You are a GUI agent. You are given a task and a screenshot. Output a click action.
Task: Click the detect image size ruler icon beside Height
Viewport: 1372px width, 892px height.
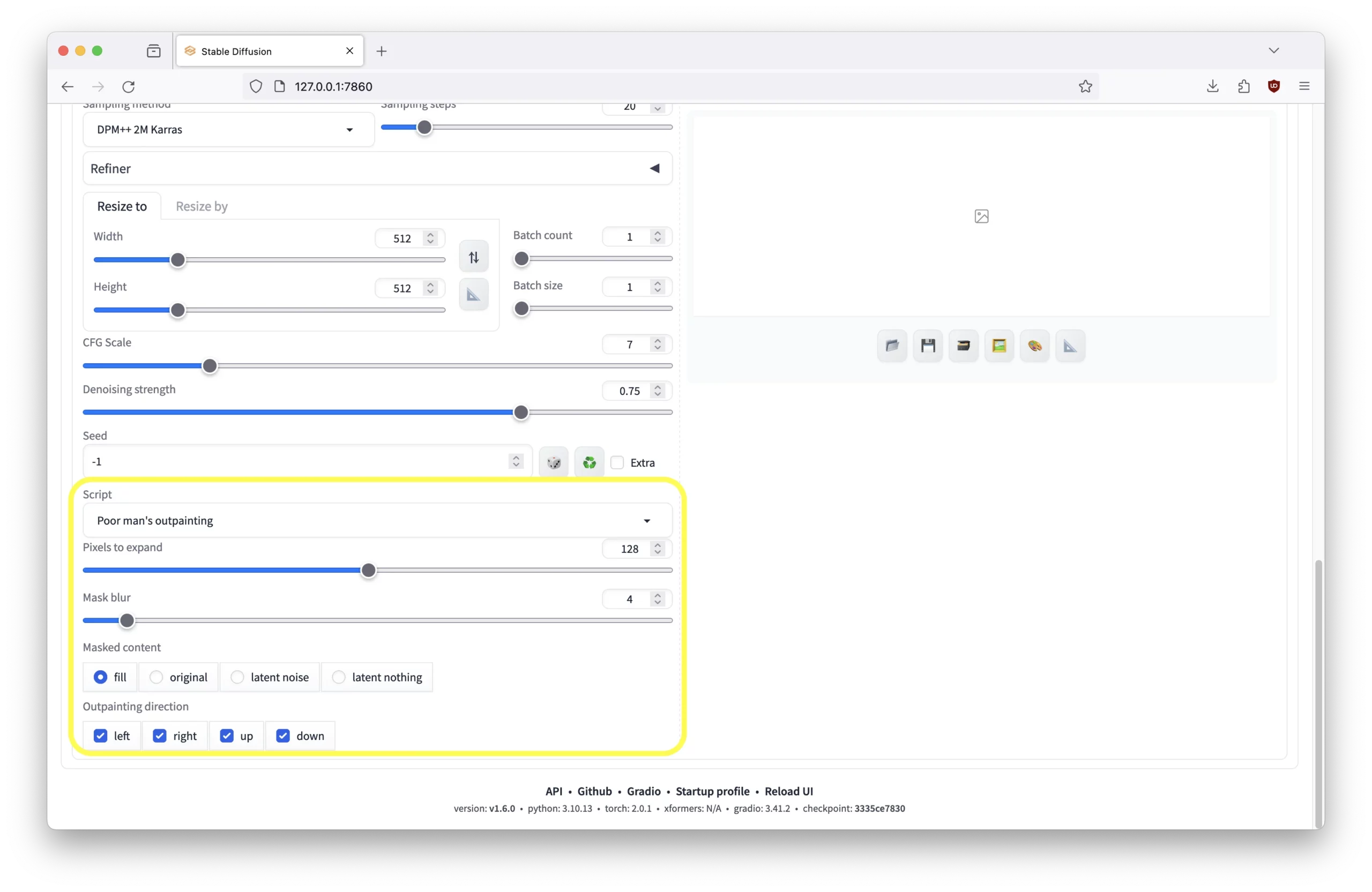click(473, 295)
